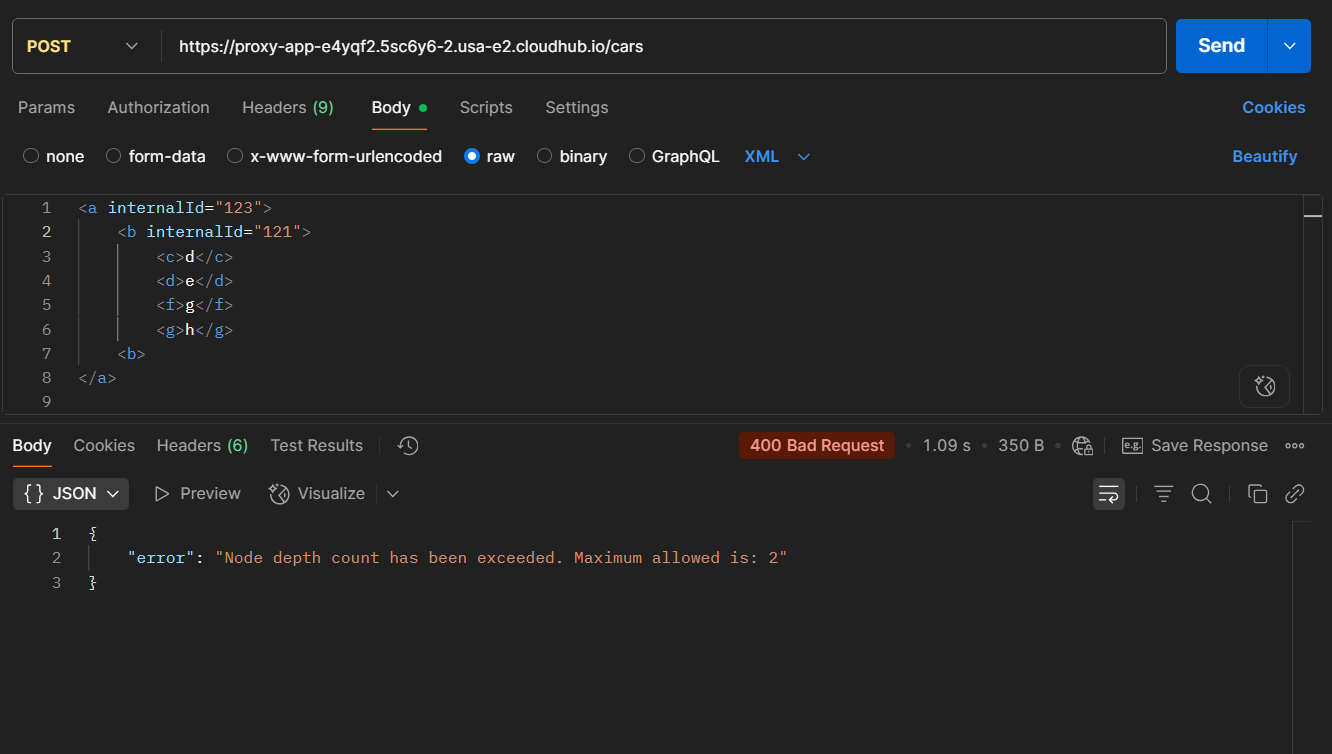1332x754 pixels.
Task: Switch to the Authorization tab
Action: pos(158,107)
